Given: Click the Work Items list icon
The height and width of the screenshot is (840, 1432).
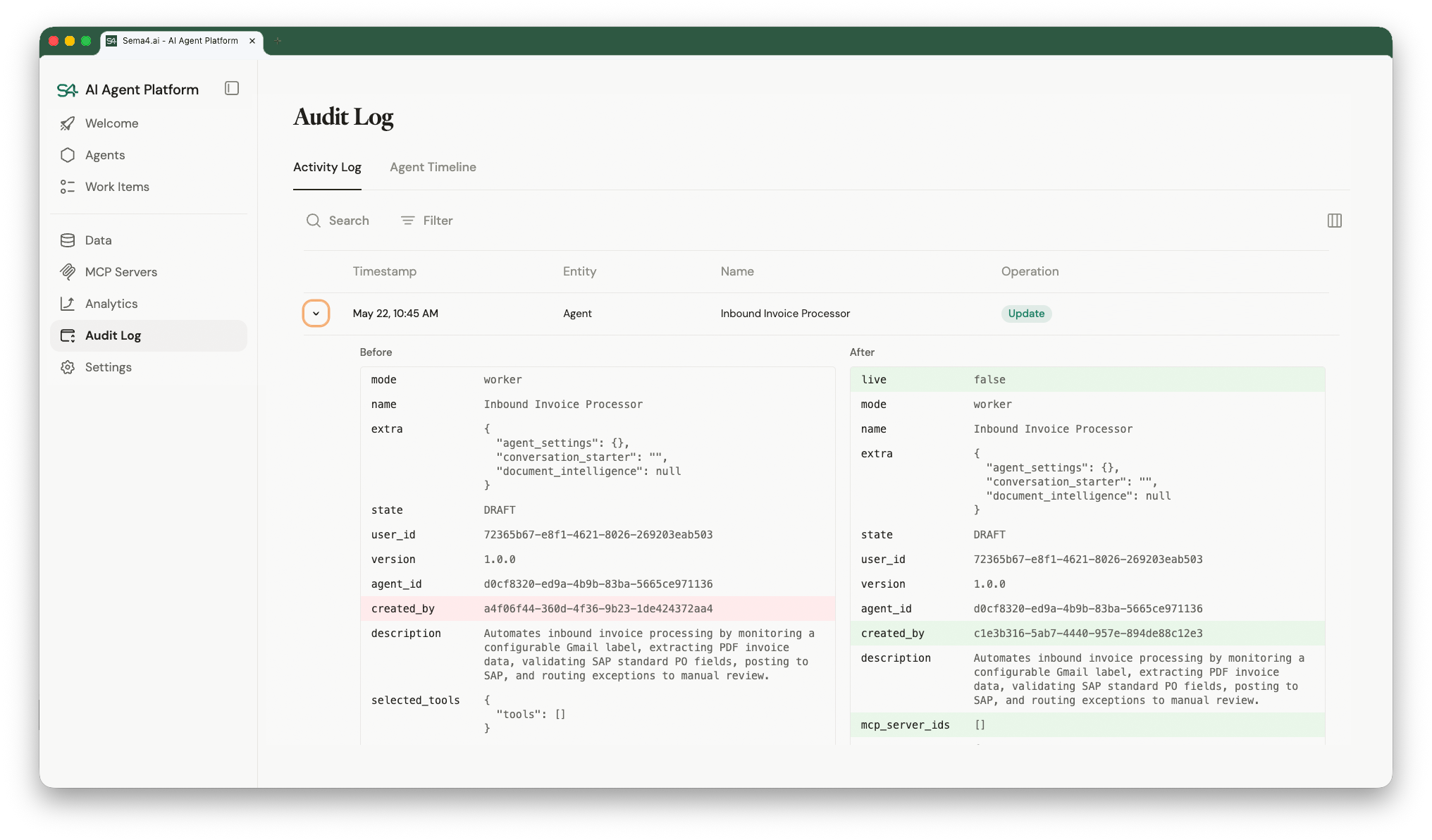Looking at the screenshot, I should point(68,187).
